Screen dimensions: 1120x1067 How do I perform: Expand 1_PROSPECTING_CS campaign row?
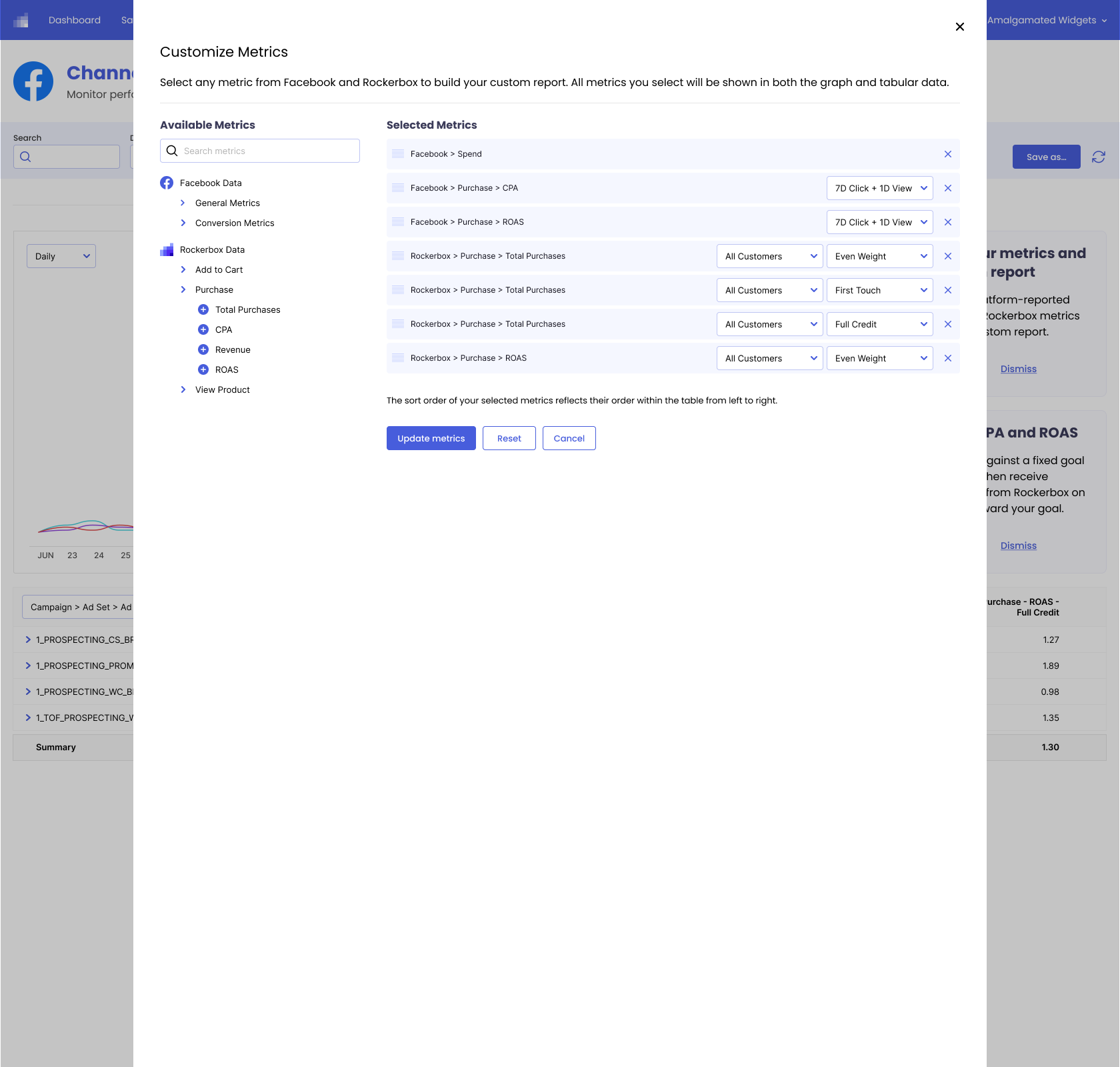coord(28,640)
